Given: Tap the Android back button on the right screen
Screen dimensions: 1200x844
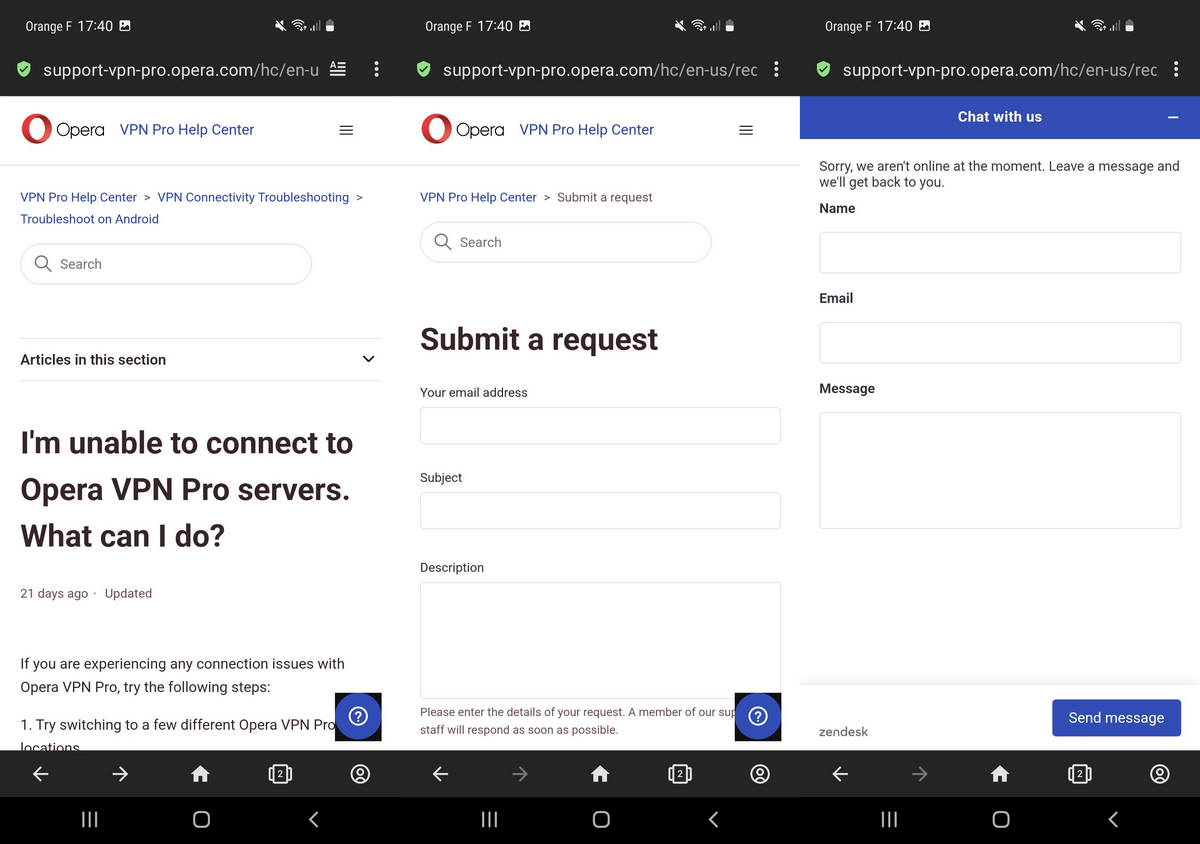Looking at the screenshot, I should [x=1113, y=819].
